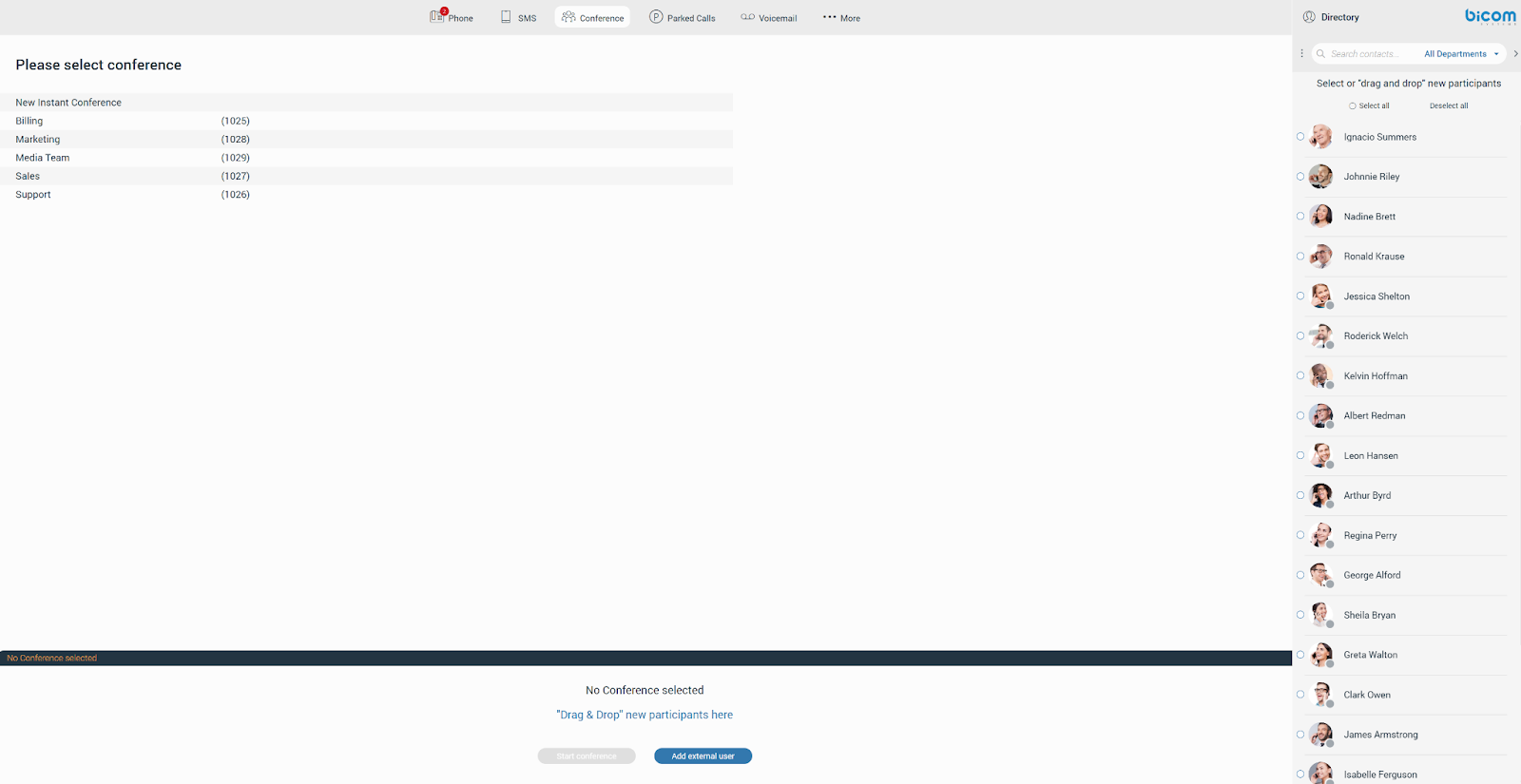Click Add external user button
Screen dimensions: 1521x784
tap(703, 756)
